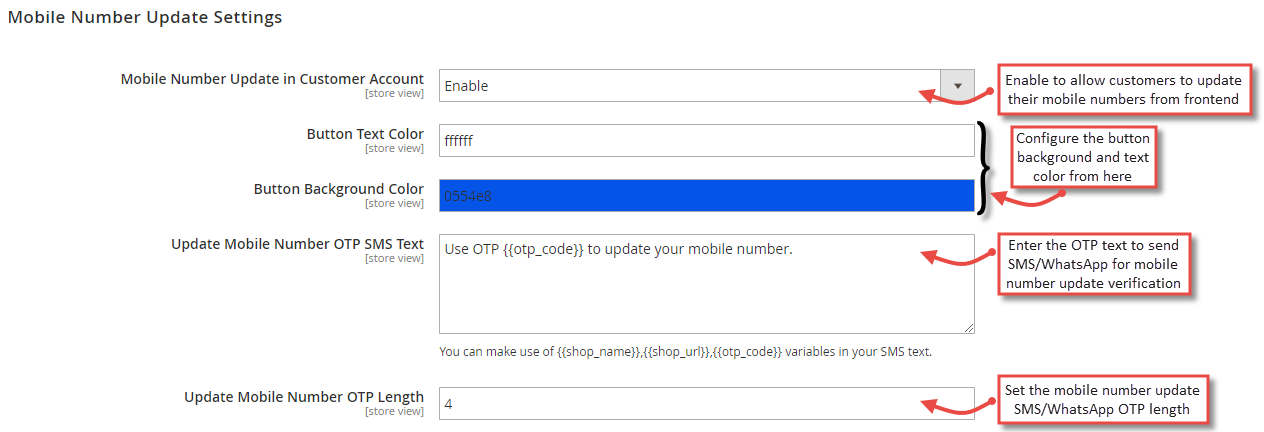Click the 'Set the mobile number update' callout
Viewport: 1264px width, 432px height.
click(1101, 401)
